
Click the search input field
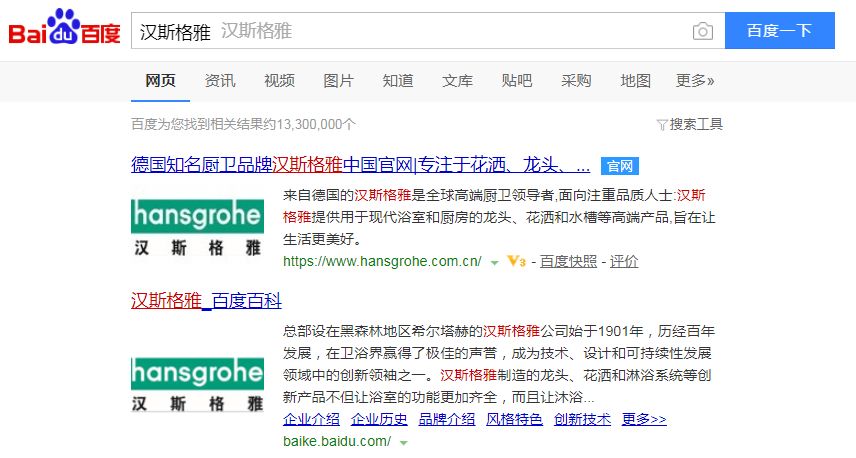click(x=410, y=31)
